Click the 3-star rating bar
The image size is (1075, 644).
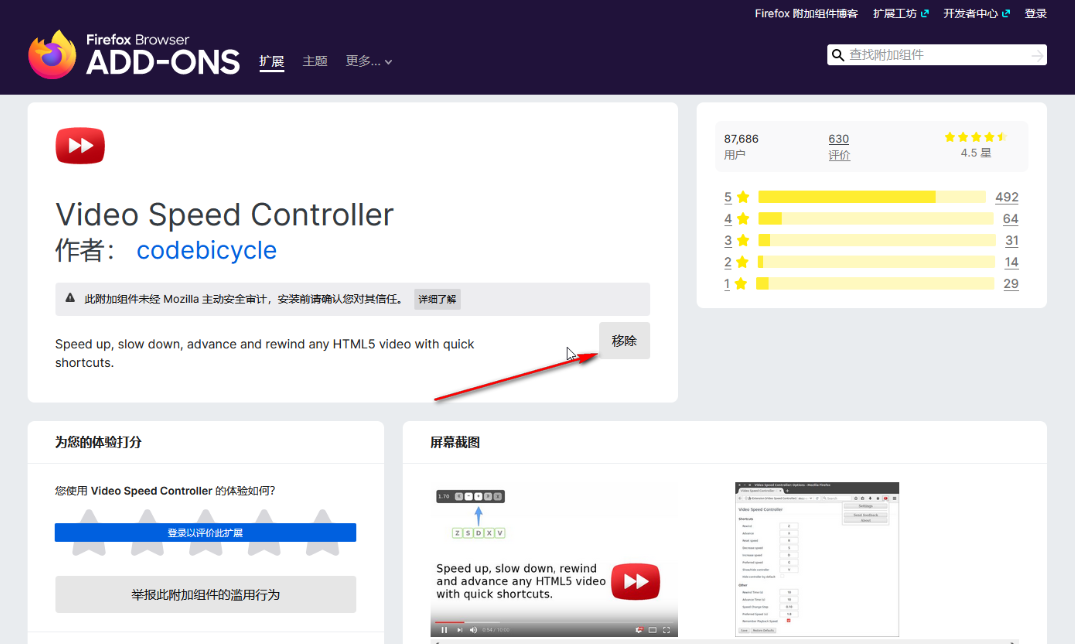tap(877, 240)
